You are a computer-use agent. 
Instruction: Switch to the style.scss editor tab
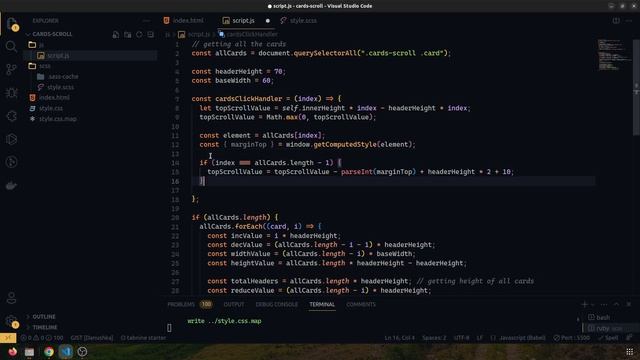[x=299, y=20]
